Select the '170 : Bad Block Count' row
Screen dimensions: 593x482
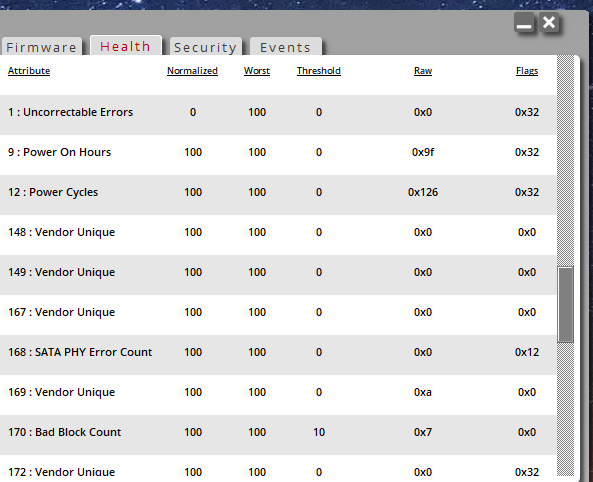(x=278, y=435)
